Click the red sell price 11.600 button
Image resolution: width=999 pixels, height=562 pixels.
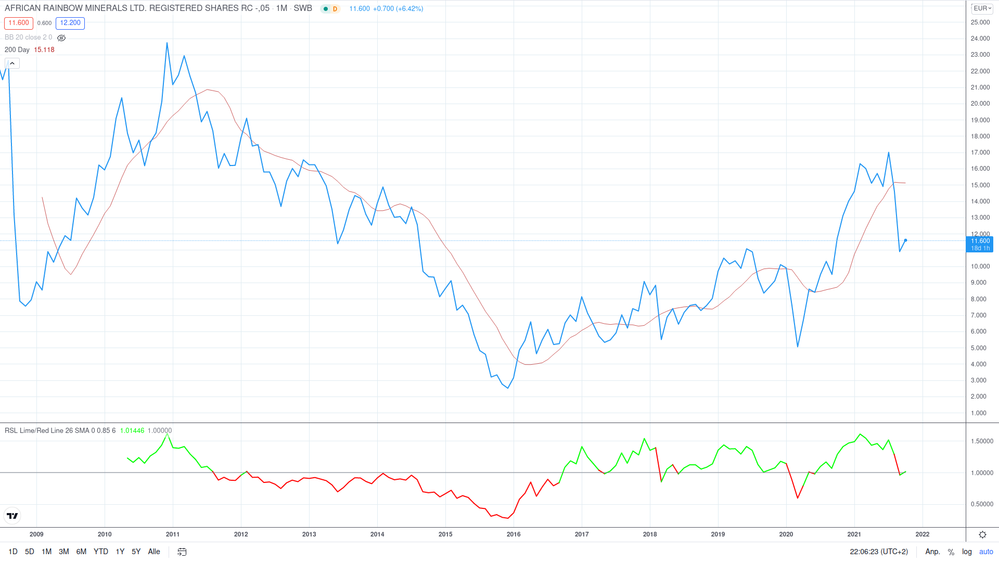coord(18,23)
